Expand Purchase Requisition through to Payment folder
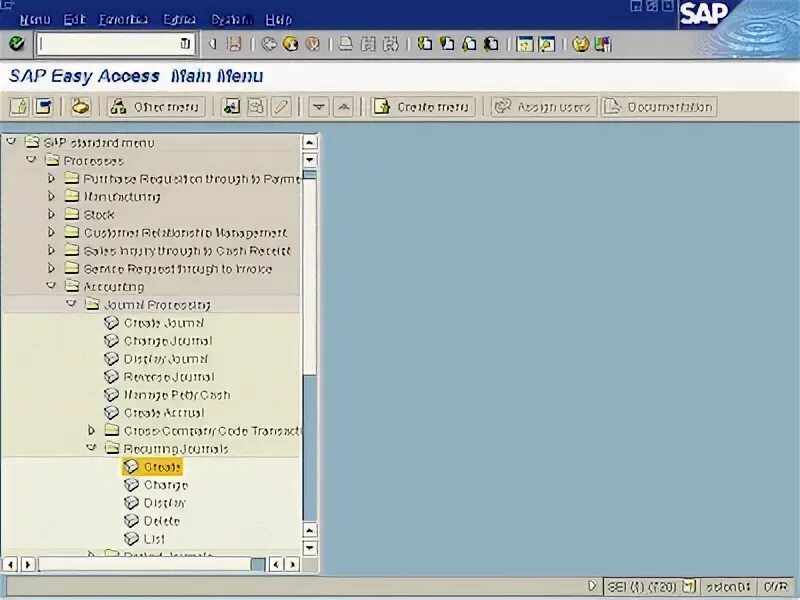Image resolution: width=800 pixels, height=600 pixels. point(51,178)
